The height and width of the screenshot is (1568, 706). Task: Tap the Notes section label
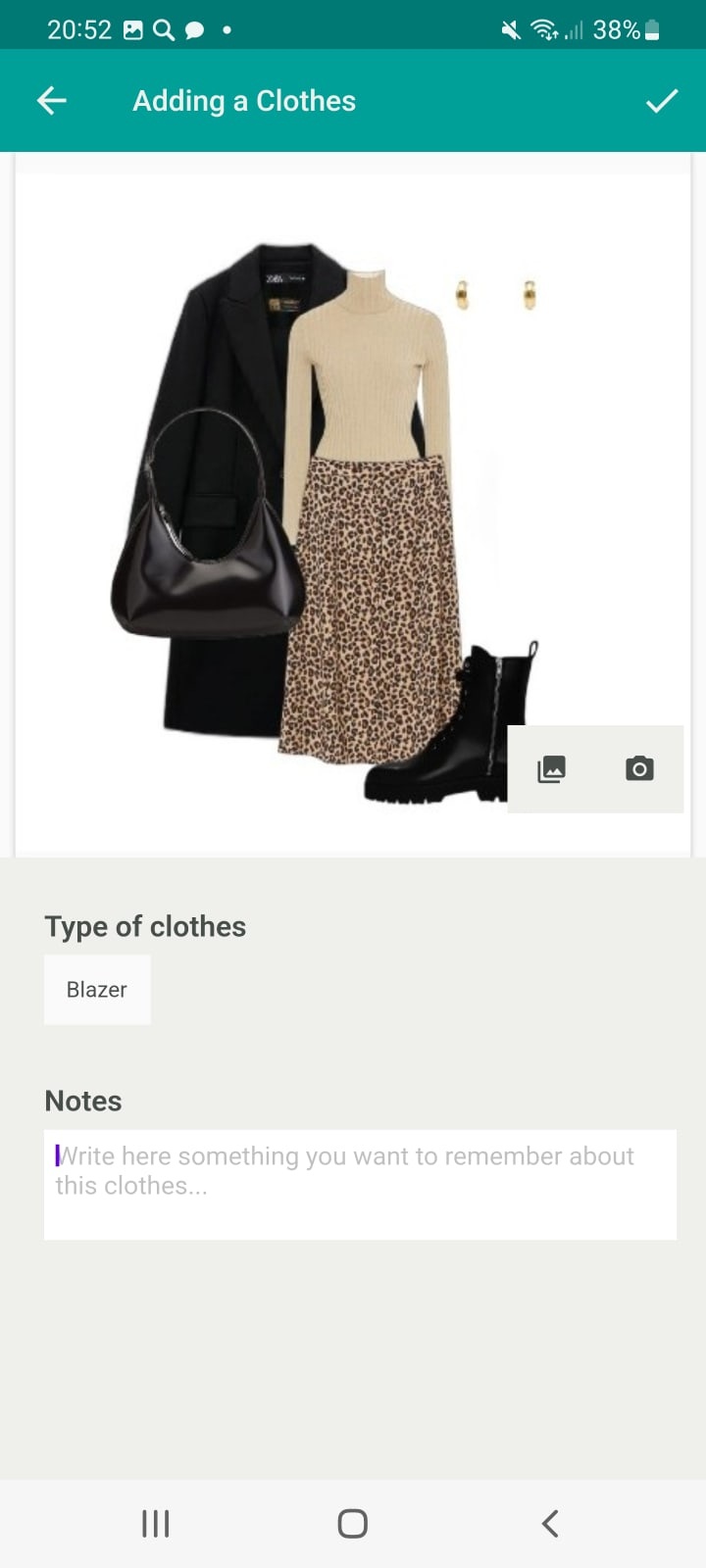click(x=83, y=1101)
